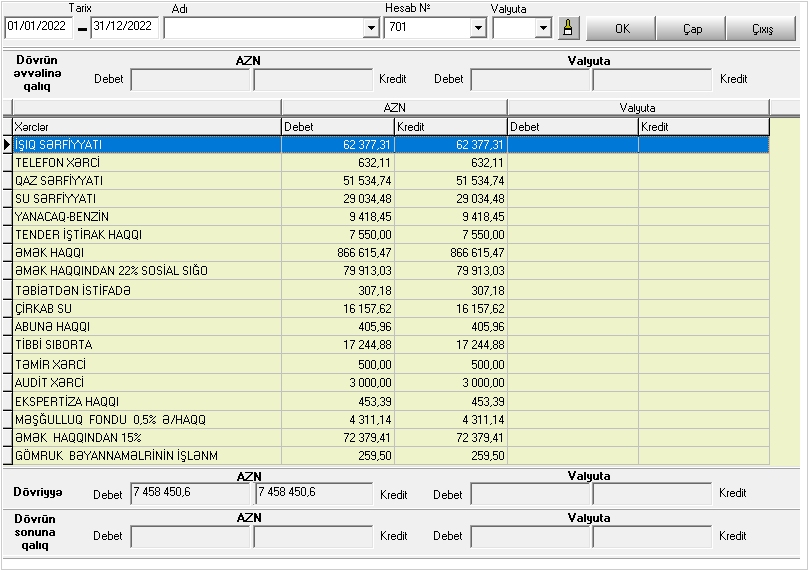Select the TELEFON XƏRCİ row

146,163
